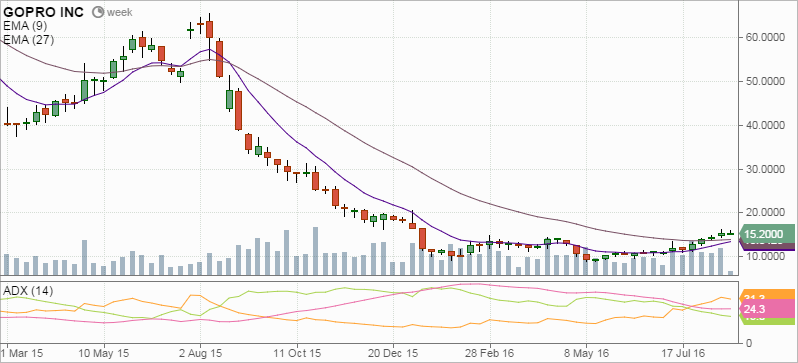This screenshot has width=798, height=363.
Task: Click the 28 Feb 16 date label
Action: [490, 353]
